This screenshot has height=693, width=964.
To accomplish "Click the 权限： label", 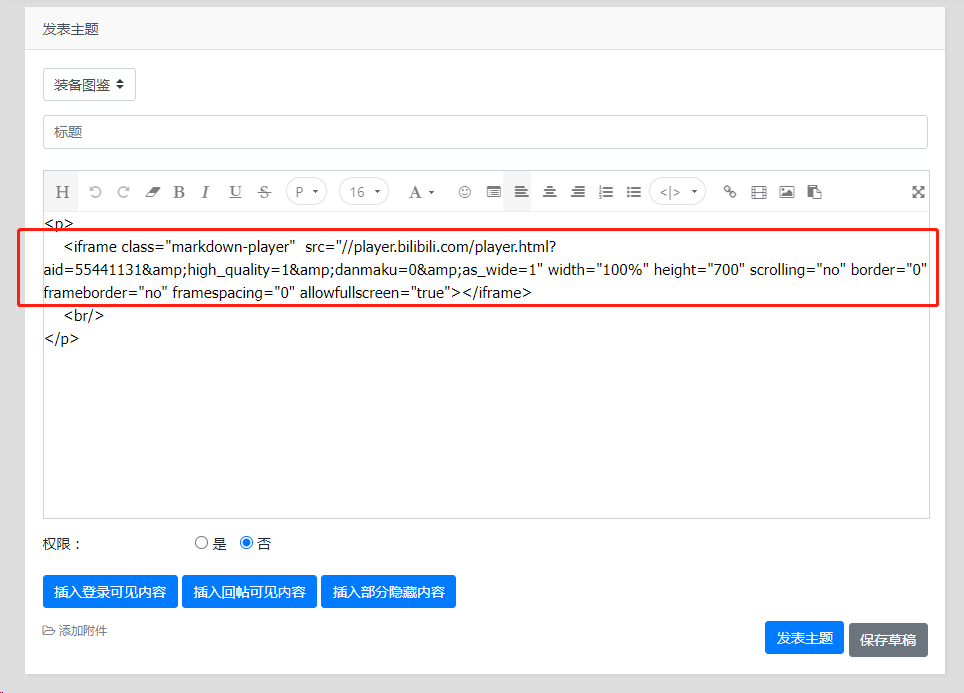I will pos(61,544).
